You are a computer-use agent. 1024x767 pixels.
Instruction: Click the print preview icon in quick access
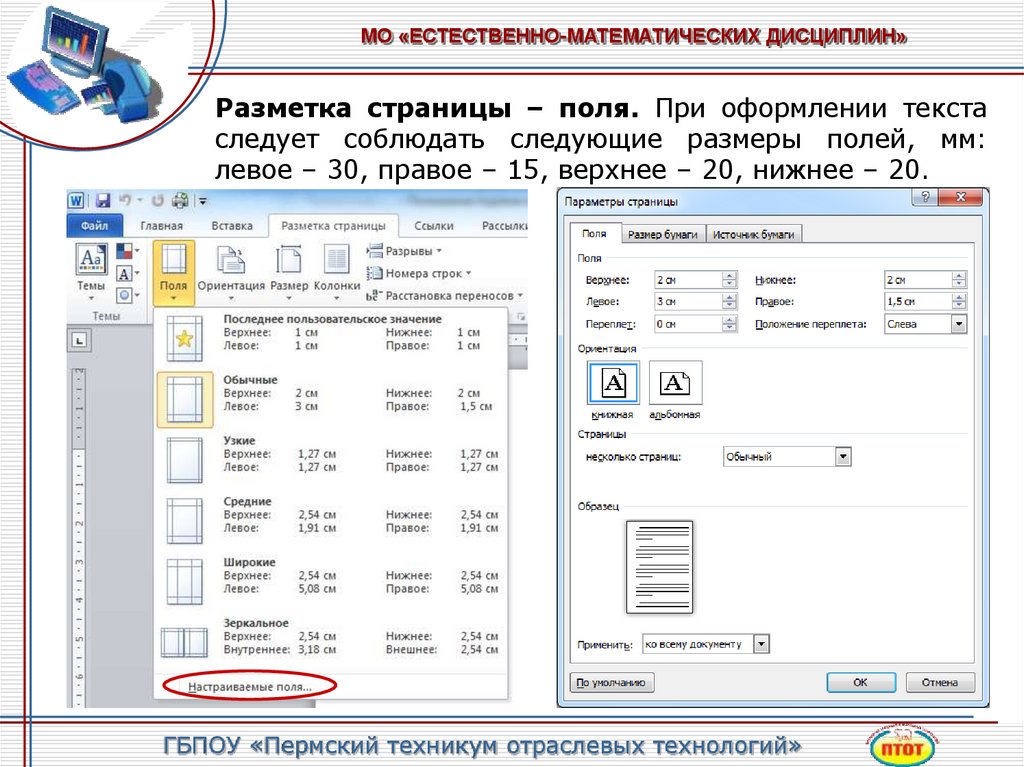pyautogui.click(x=180, y=201)
